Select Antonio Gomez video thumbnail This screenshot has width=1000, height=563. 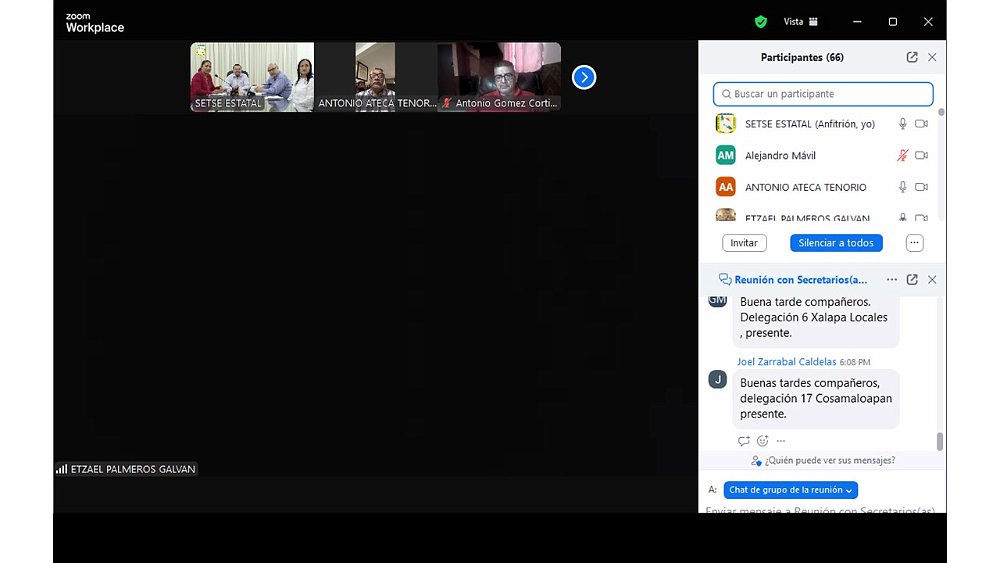(499, 76)
